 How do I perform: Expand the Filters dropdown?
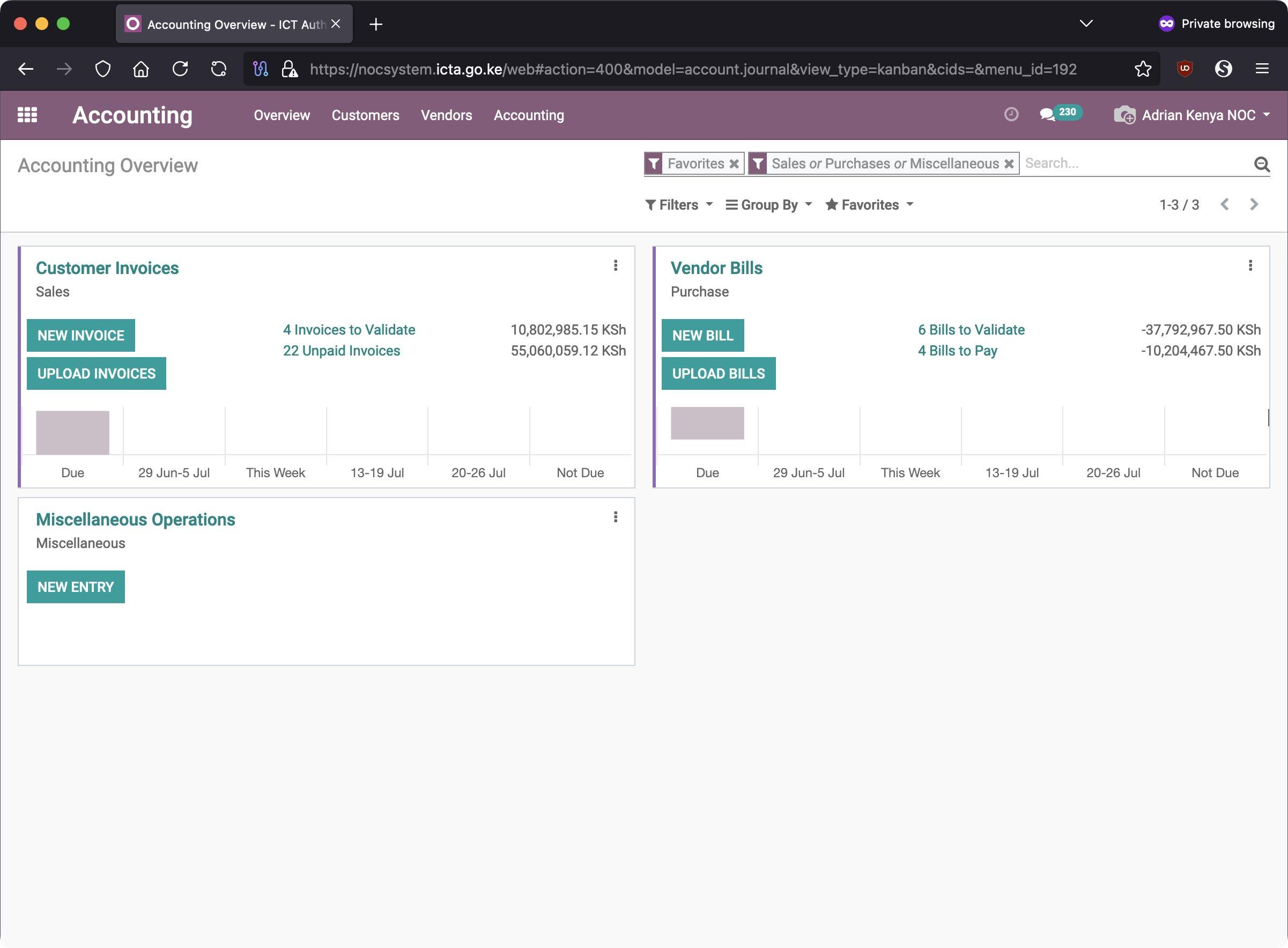tap(679, 205)
